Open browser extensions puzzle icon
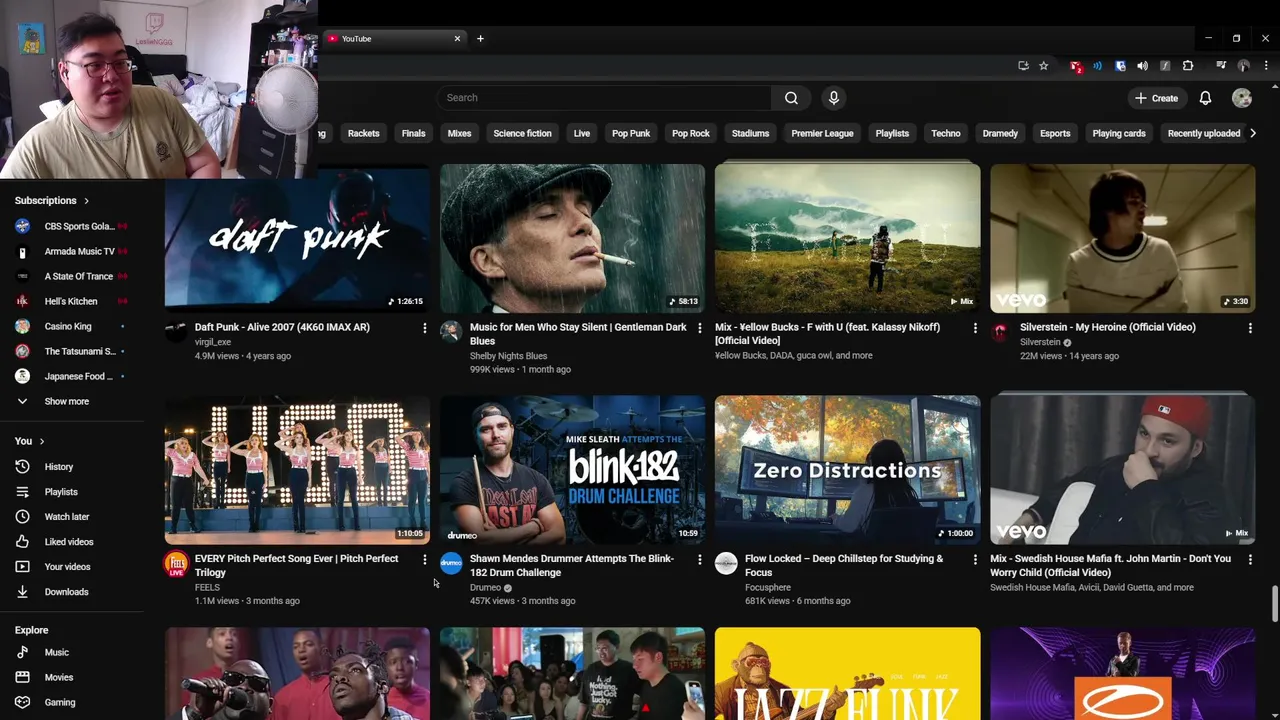 click(1188, 66)
